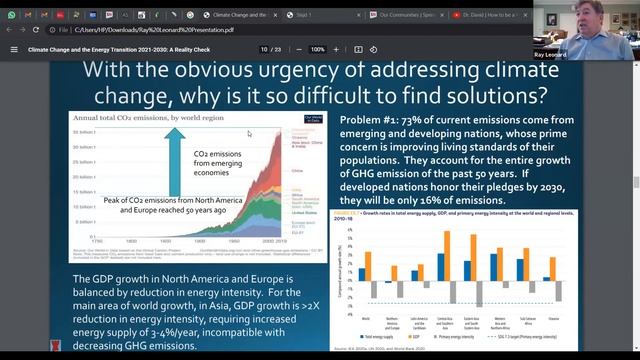Click the Our World in Data logo
Screen dimensions: 640x360
(x=313, y=119)
